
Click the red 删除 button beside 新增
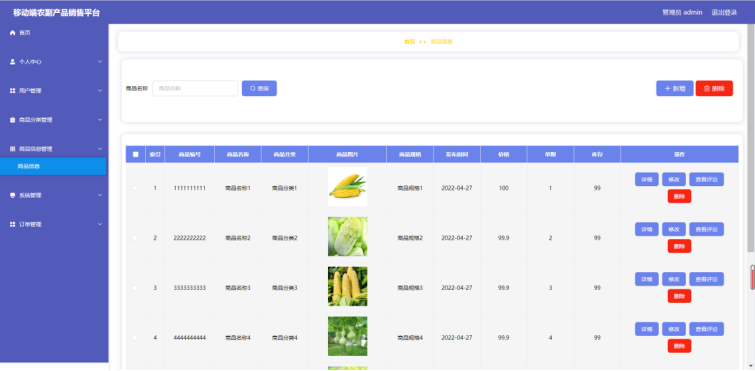[x=714, y=89]
